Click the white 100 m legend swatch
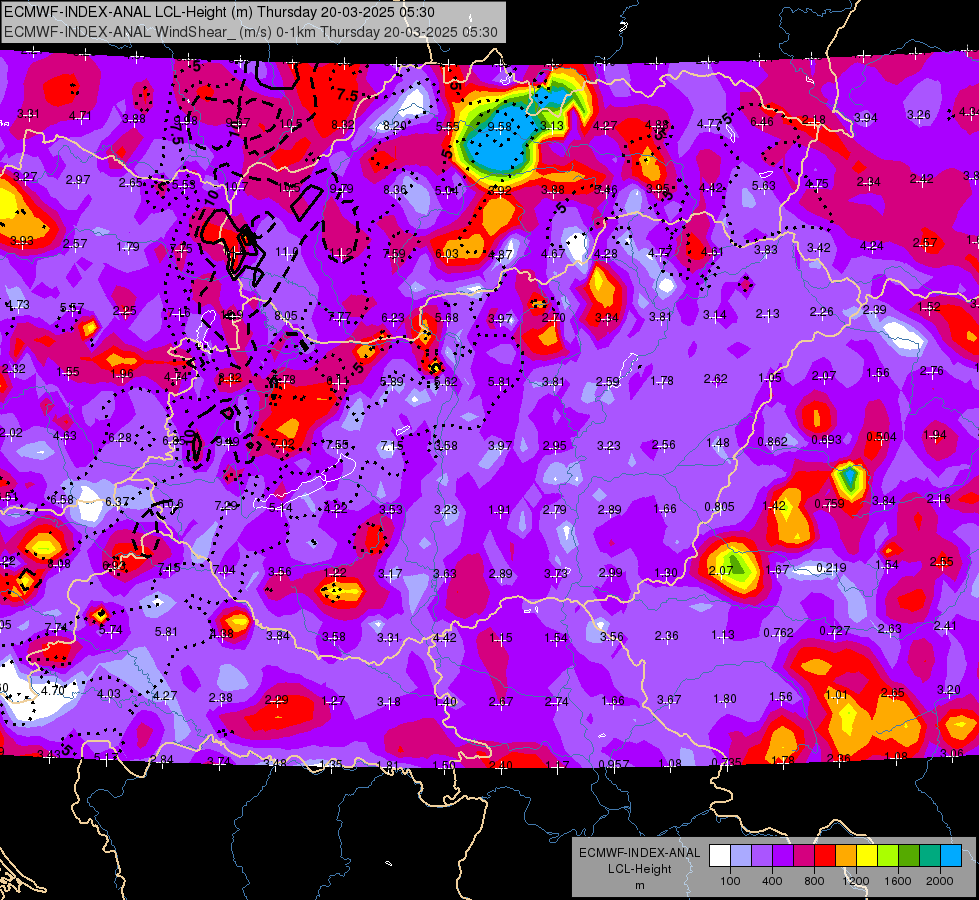The height and width of the screenshot is (900, 979). tap(720, 855)
